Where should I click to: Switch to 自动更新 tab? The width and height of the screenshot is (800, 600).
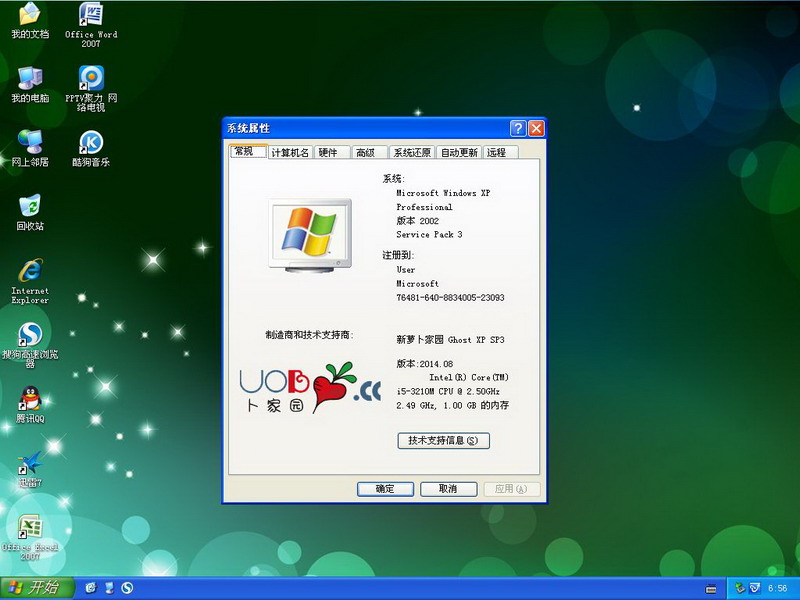coord(459,152)
